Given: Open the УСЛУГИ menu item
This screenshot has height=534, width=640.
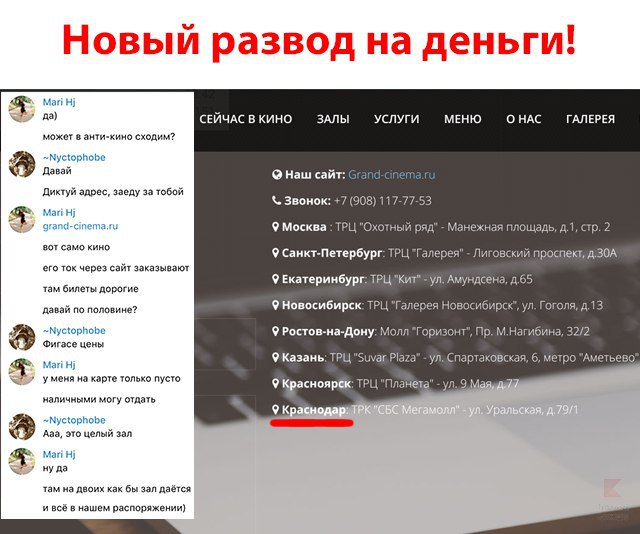Looking at the screenshot, I should point(396,119).
